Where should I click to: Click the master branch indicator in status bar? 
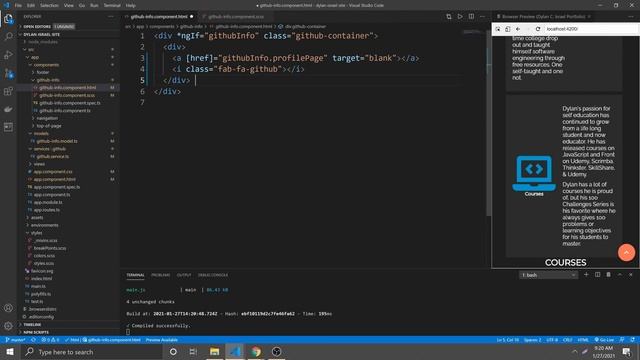point(15,340)
